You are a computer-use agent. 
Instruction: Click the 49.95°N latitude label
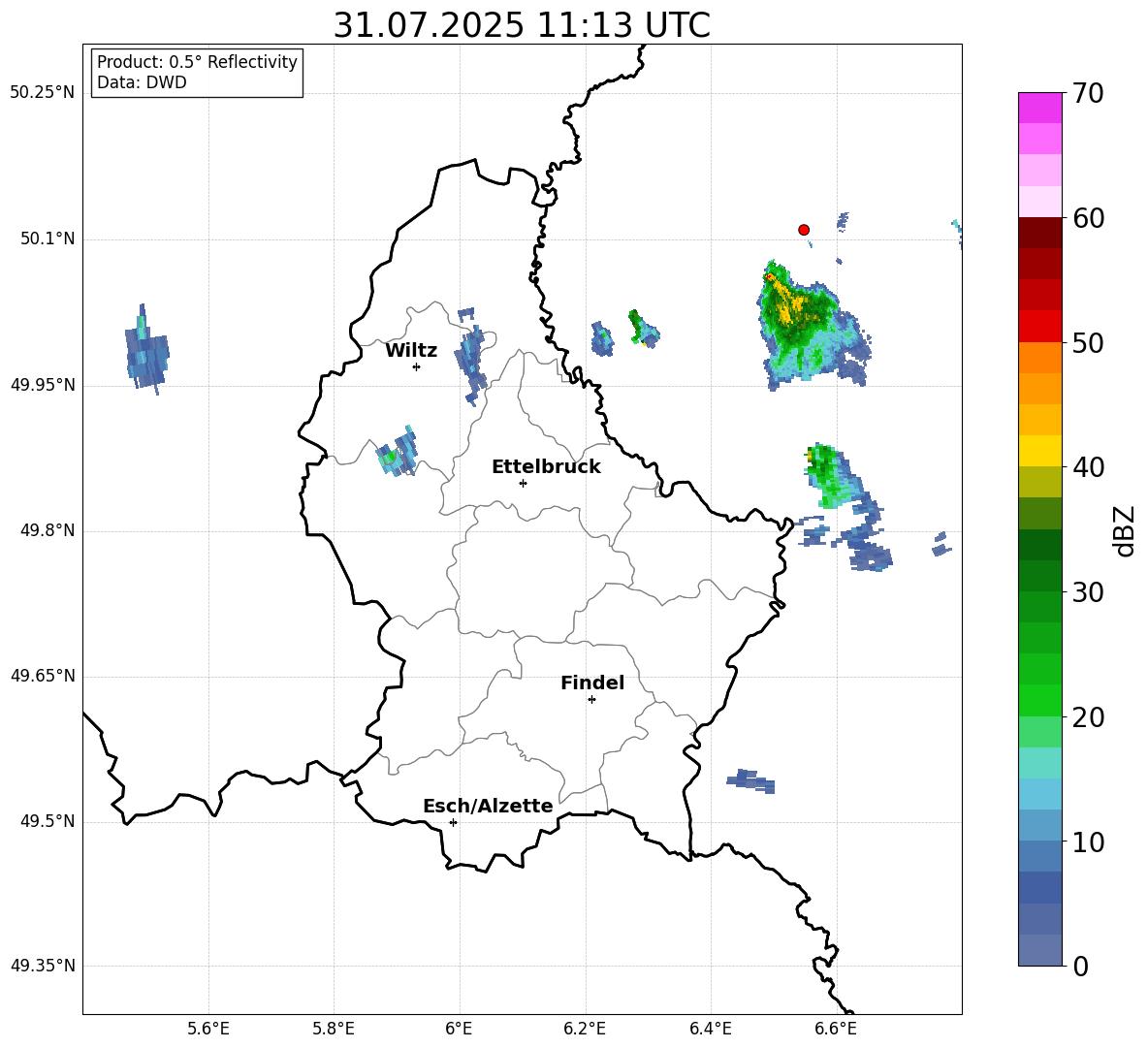(x=43, y=385)
